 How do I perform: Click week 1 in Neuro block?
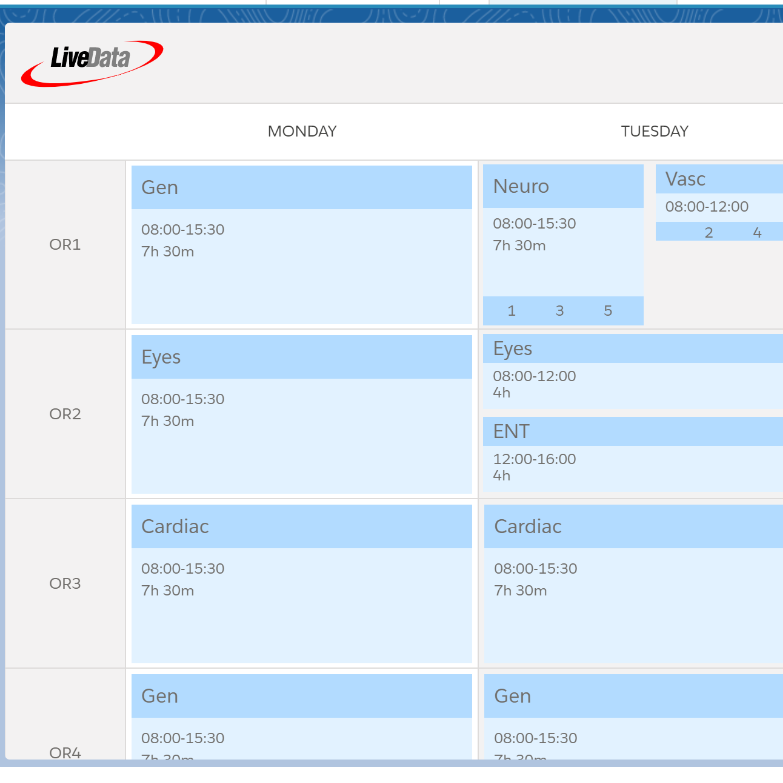[511, 311]
